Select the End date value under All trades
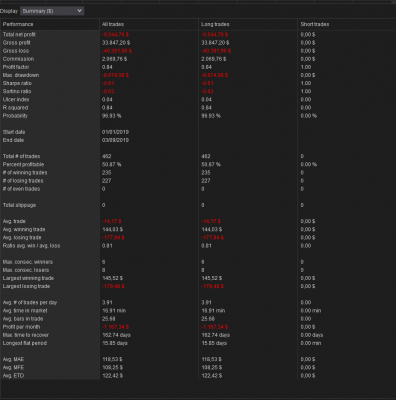The height and width of the screenshot is (400, 396). pyautogui.click(x=115, y=140)
